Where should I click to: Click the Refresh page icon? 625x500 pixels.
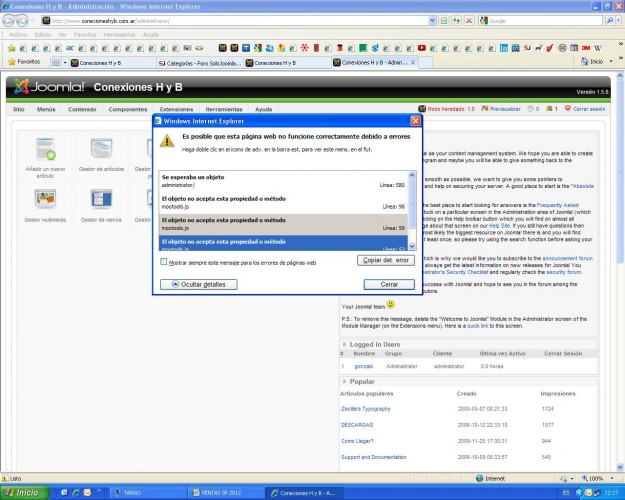coord(456,21)
